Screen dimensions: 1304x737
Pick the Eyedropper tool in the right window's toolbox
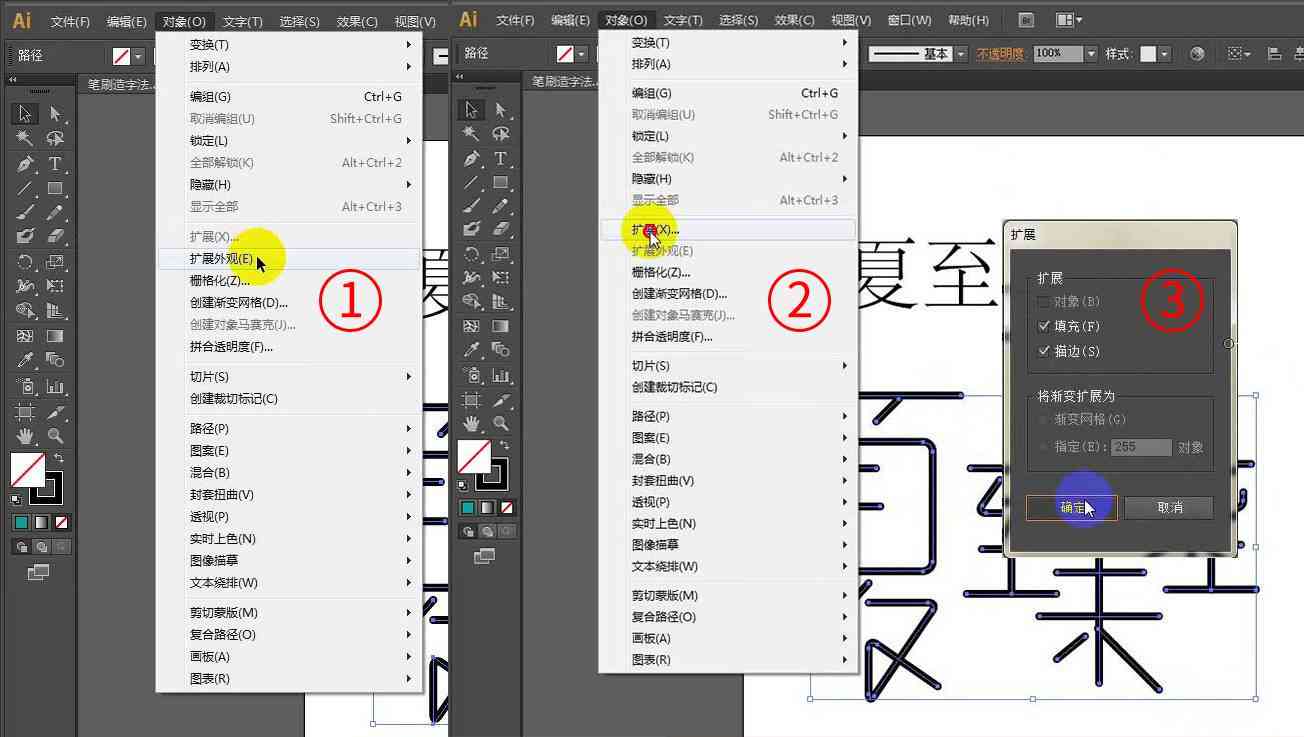[x=471, y=350]
